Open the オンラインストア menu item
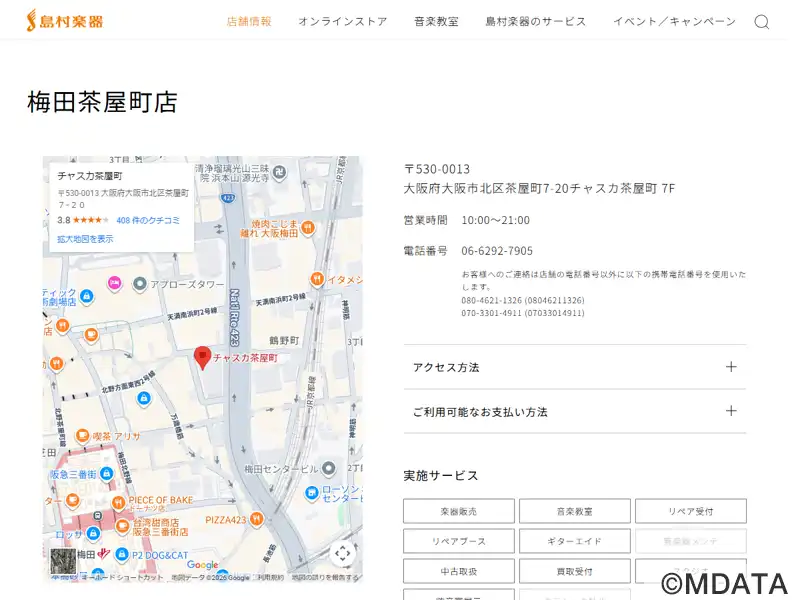800x600 pixels. (342, 22)
